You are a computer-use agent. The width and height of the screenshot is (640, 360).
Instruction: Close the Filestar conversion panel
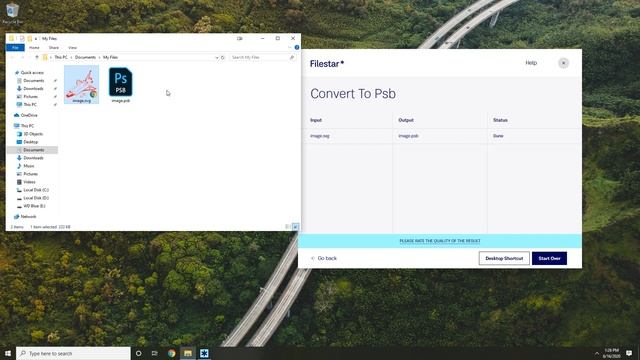coord(563,63)
